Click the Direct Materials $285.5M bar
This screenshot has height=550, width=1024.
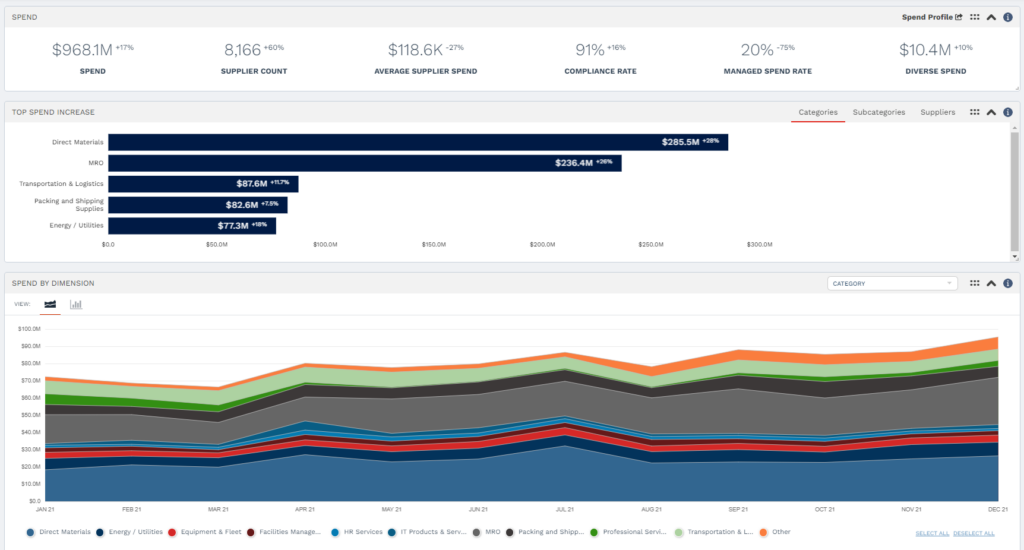(418, 142)
